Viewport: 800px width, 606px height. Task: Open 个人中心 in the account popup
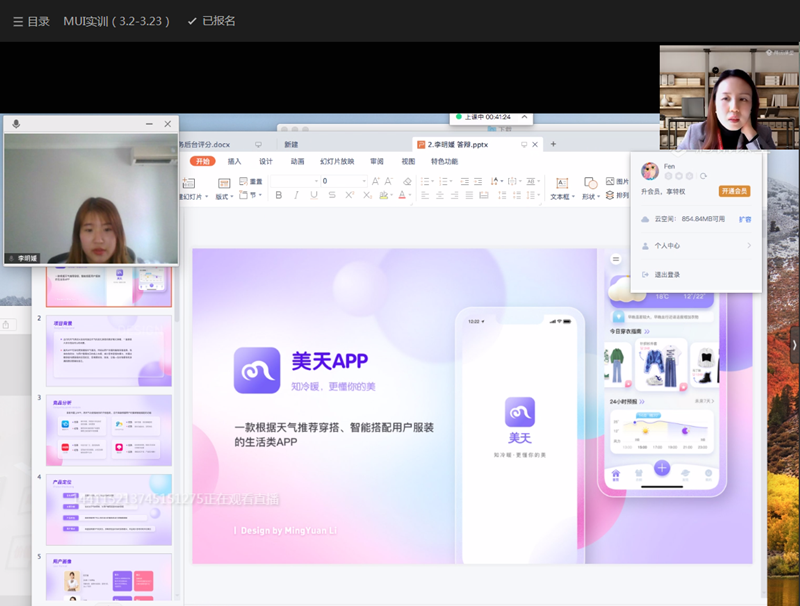point(696,246)
